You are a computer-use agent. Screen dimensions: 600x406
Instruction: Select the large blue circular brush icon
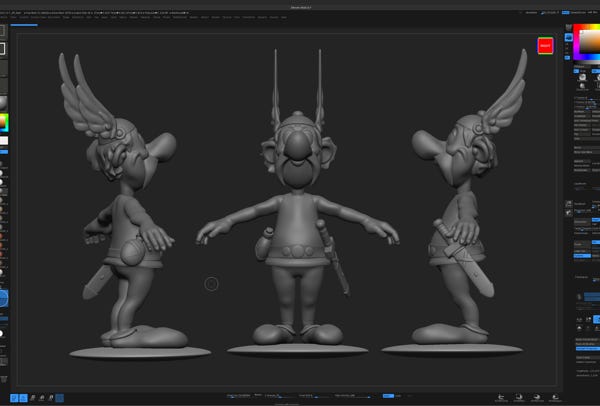pyautogui.click(x=3, y=298)
